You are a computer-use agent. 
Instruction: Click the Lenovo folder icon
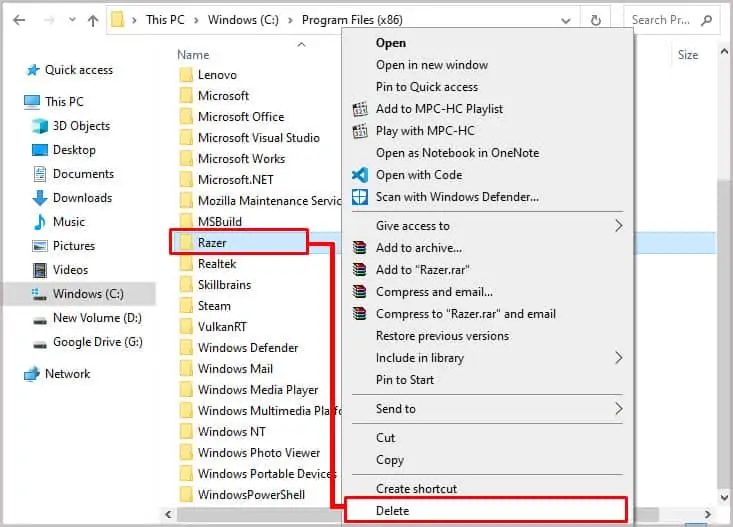click(186, 75)
